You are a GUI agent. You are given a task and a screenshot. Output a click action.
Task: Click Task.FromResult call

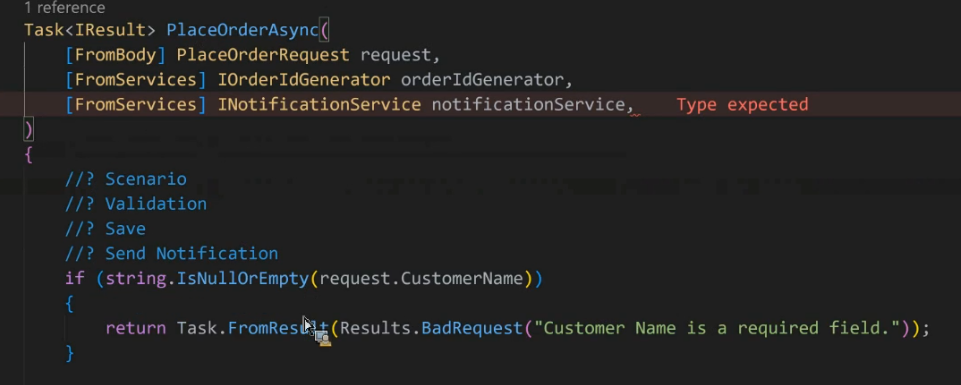point(253,328)
